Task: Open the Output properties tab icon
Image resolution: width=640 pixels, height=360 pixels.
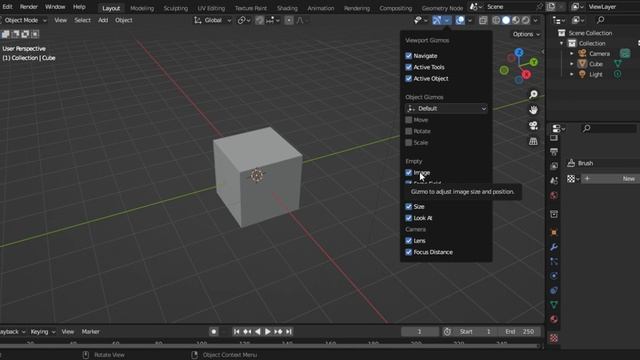Action: (x=554, y=152)
